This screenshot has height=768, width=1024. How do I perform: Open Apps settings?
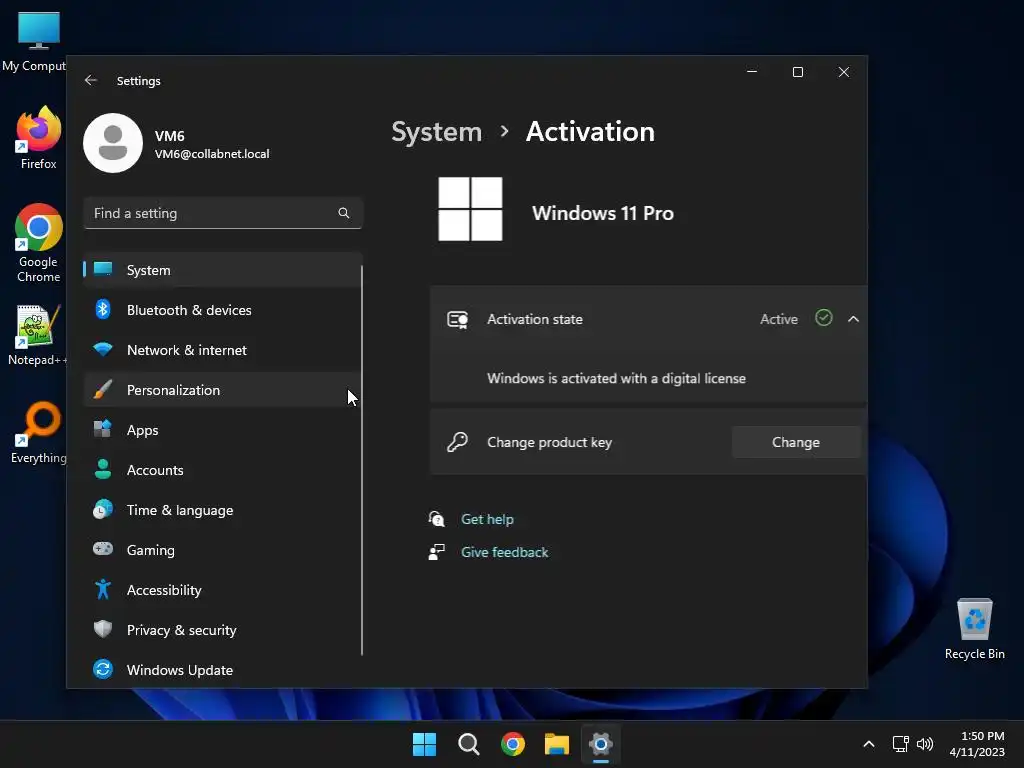point(223,430)
